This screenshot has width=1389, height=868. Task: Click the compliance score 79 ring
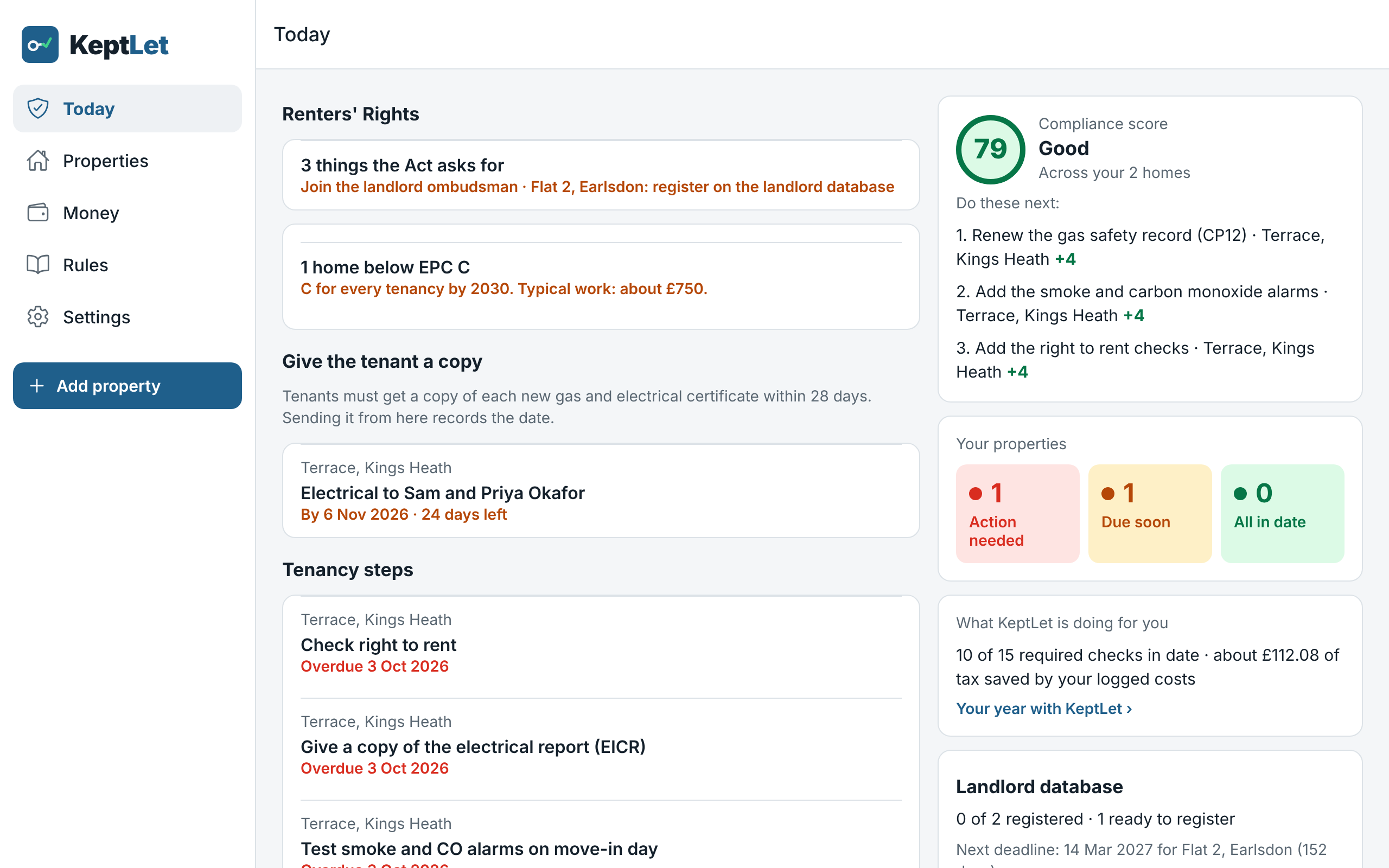click(x=991, y=150)
